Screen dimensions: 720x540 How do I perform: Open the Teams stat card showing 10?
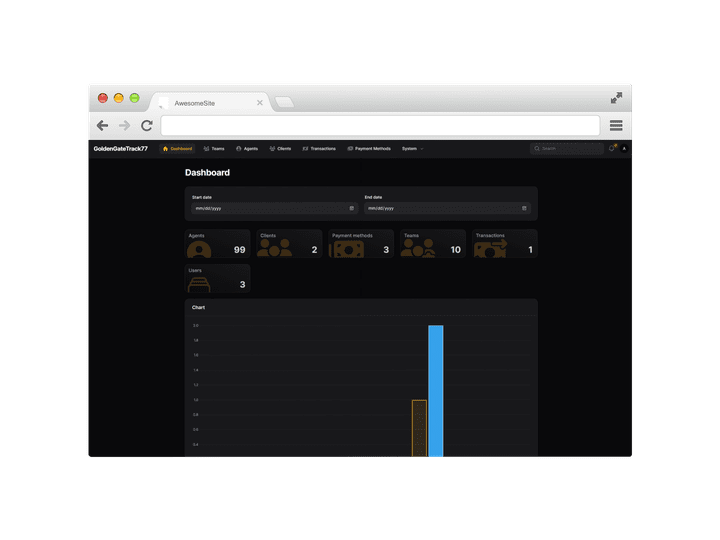433,244
